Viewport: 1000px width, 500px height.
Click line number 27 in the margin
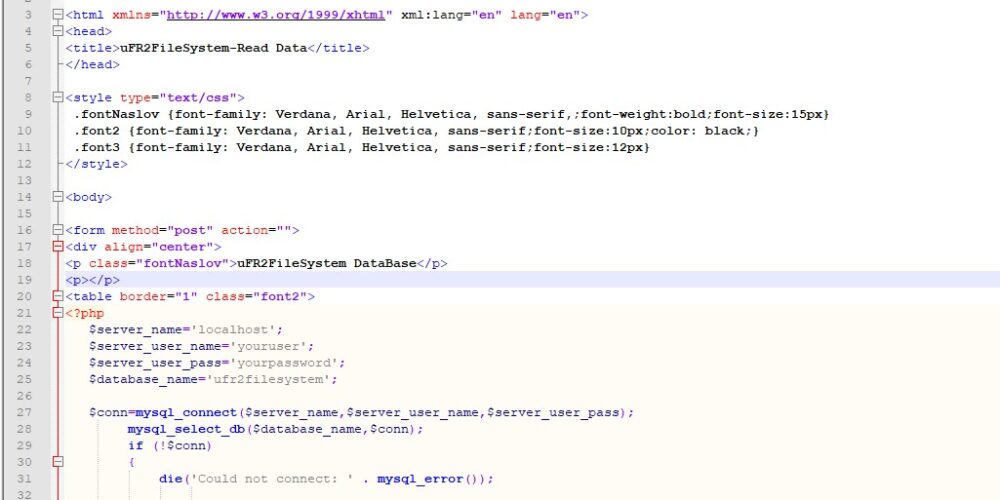tap(24, 413)
